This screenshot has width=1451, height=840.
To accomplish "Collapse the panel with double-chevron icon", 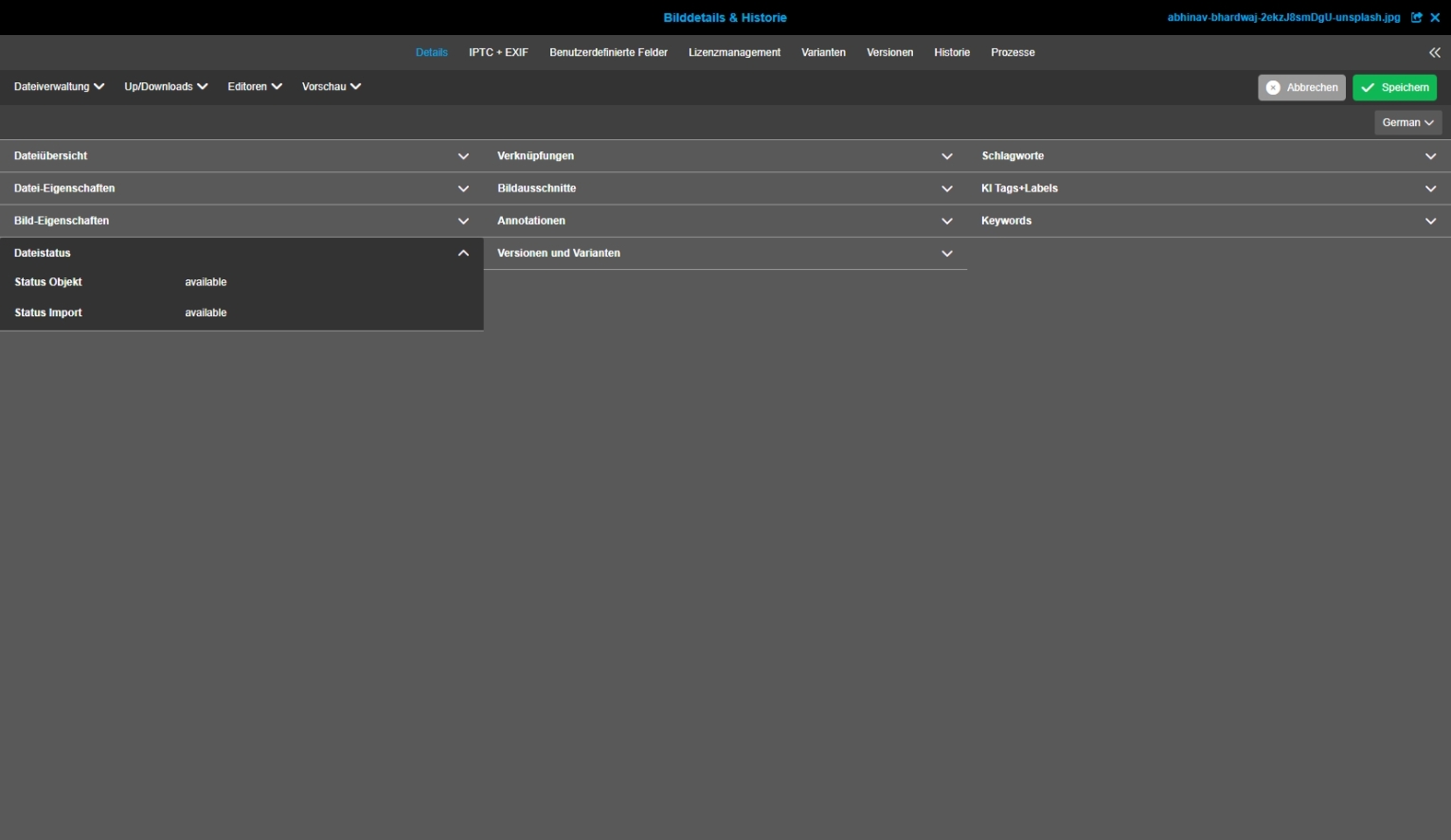I will [1434, 53].
